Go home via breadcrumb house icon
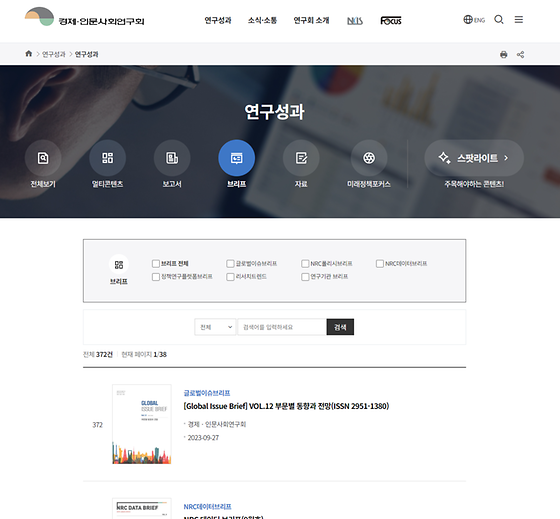 pyautogui.click(x=29, y=54)
